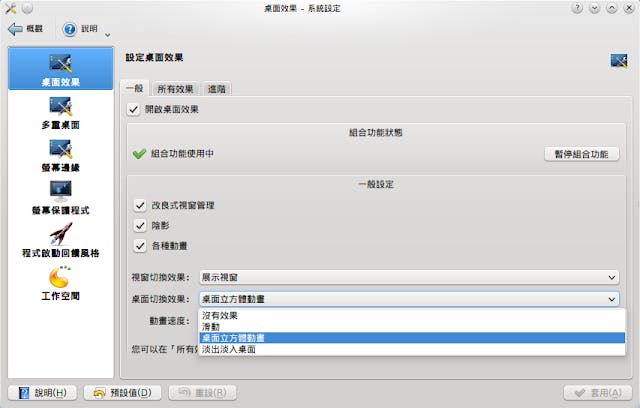
Task: Click the round pin button in title bar
Action: tap(27, 8)
